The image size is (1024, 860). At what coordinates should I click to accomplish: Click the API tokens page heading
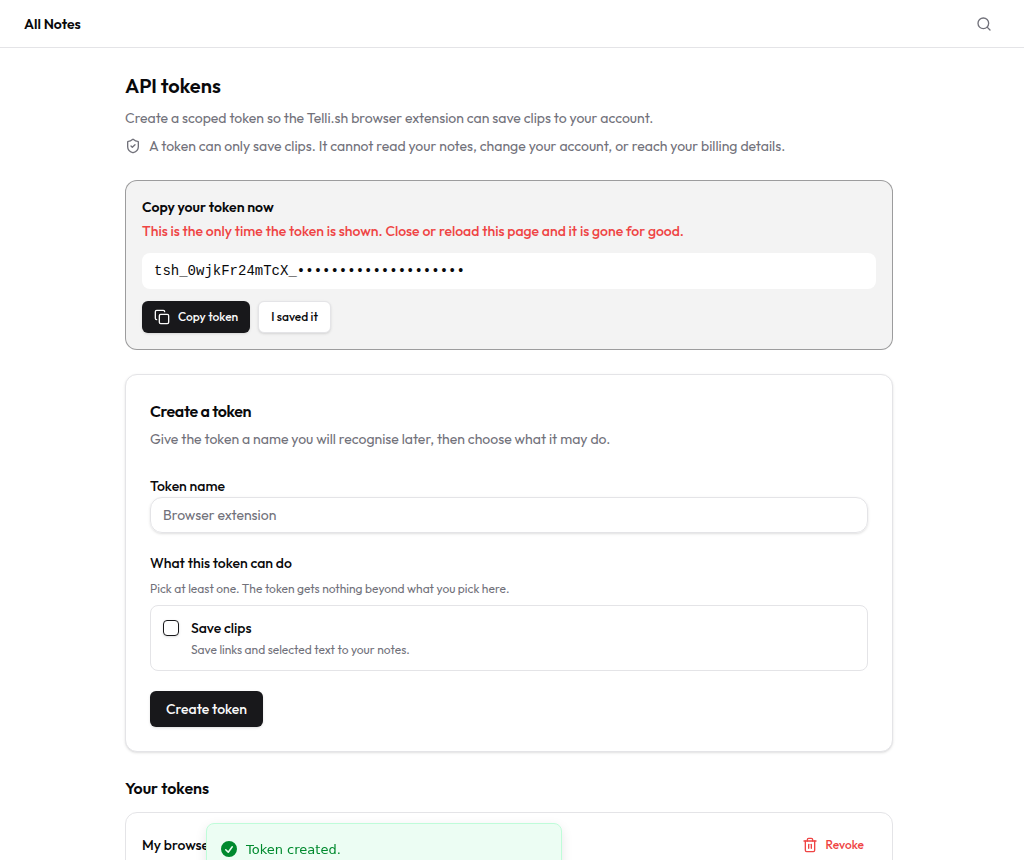tap(173, 86)
